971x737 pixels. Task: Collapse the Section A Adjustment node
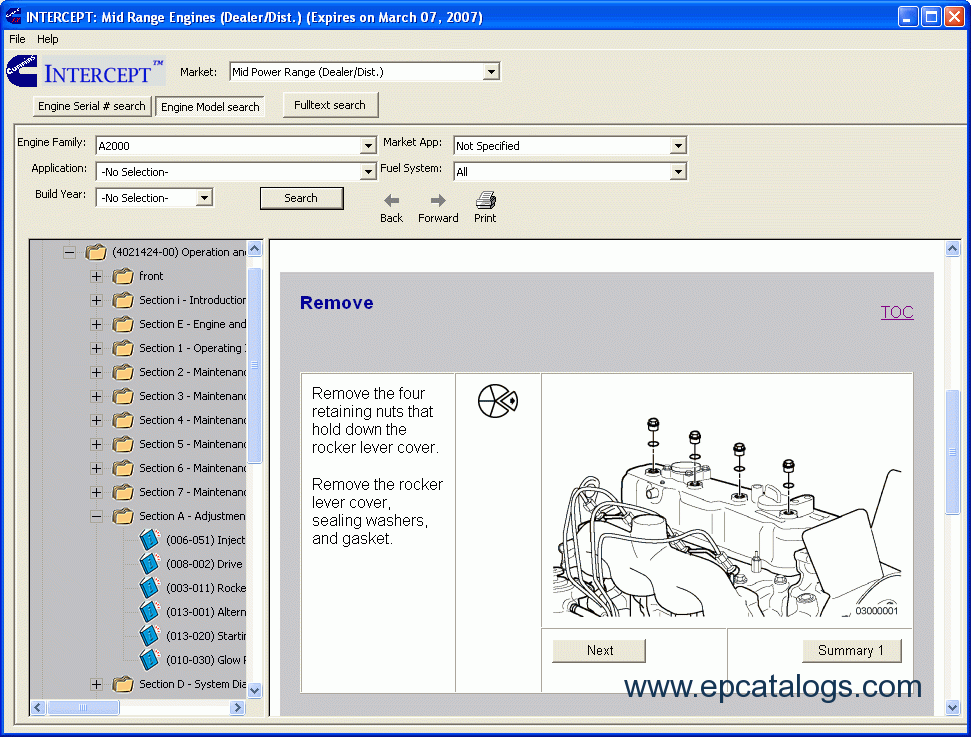click(96, 517)
